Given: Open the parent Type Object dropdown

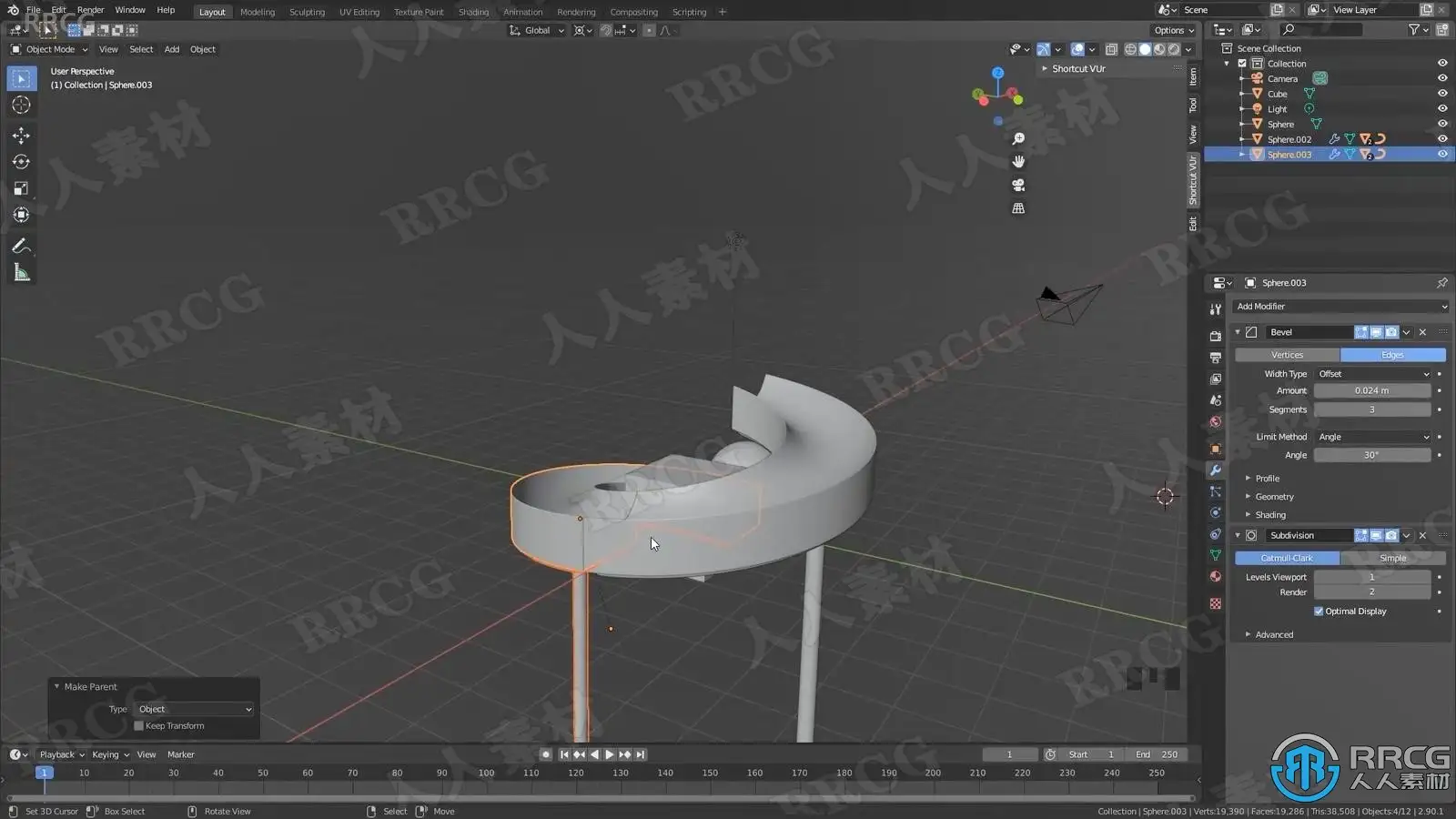Looking at the screenshot, I should point(194,709).
